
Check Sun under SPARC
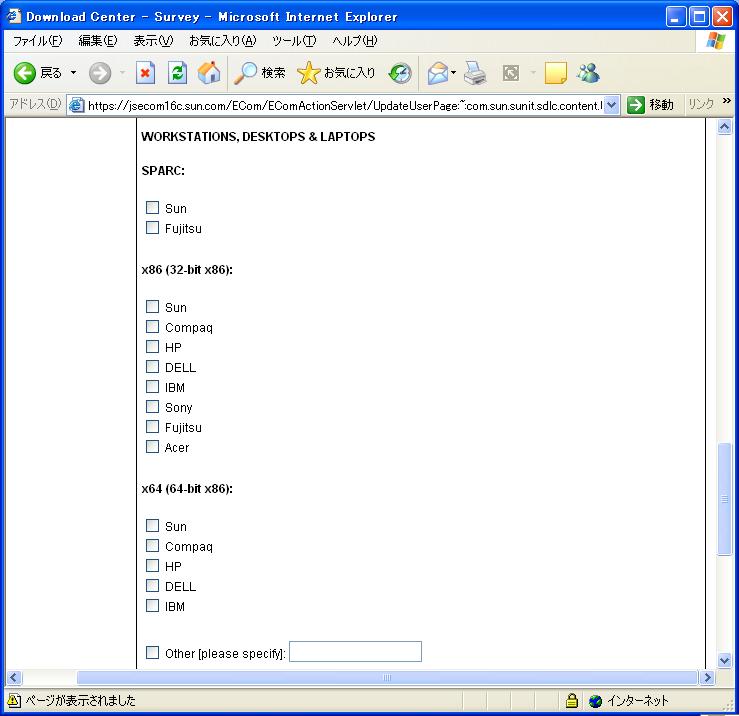click(x=152, y=207)
